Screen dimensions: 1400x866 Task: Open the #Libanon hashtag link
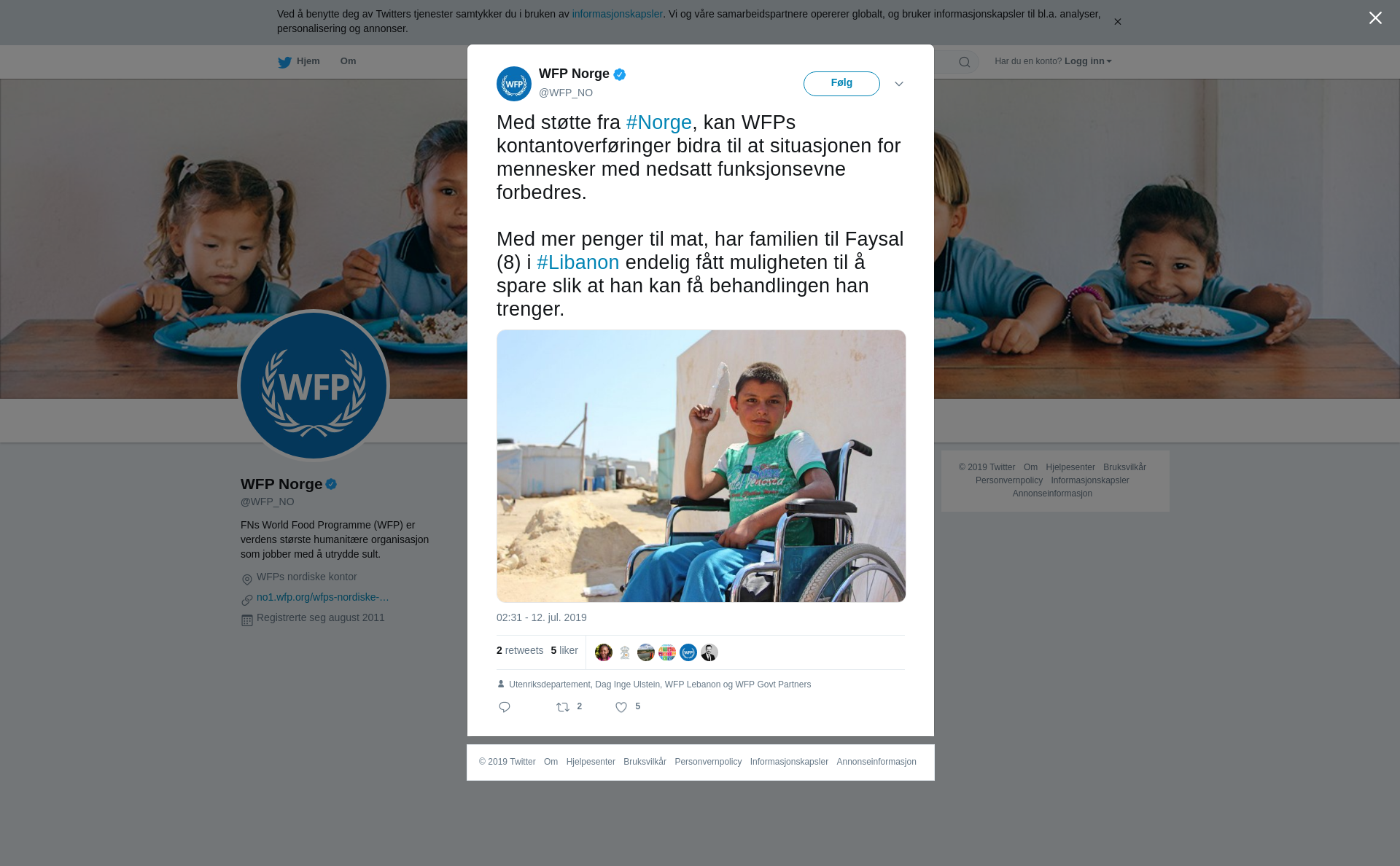coord(578,262)
